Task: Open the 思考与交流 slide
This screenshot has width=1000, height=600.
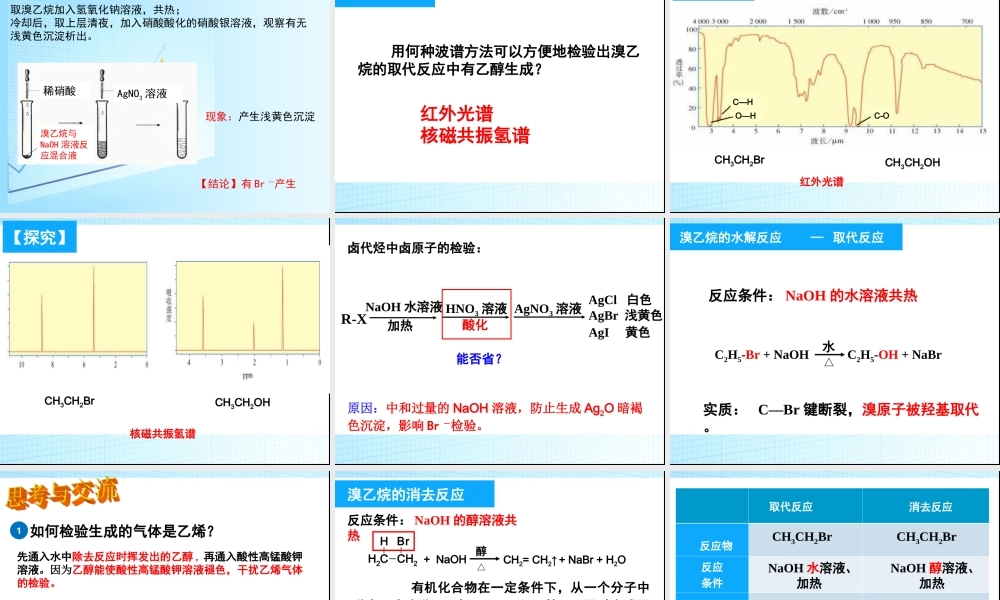Action: 165,536
